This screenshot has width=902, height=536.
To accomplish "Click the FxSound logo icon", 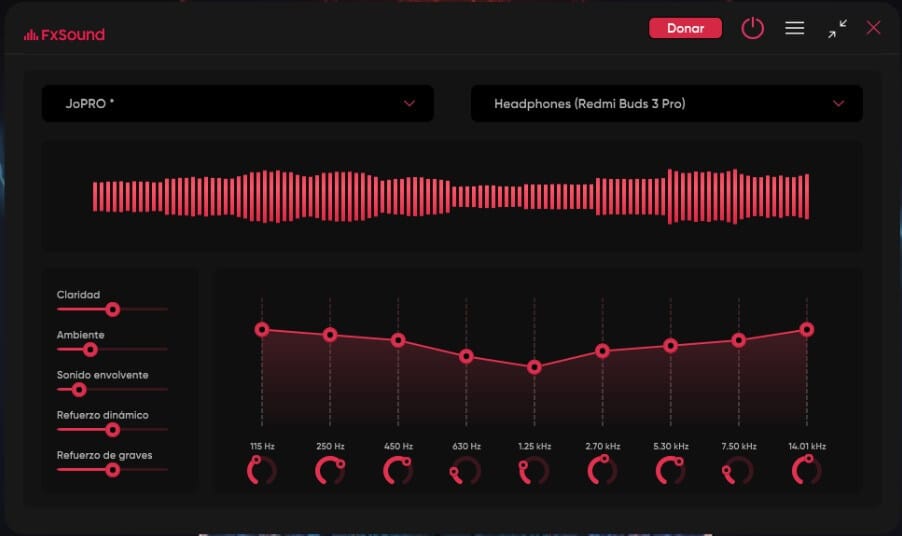I will click(x=31, y=35).
